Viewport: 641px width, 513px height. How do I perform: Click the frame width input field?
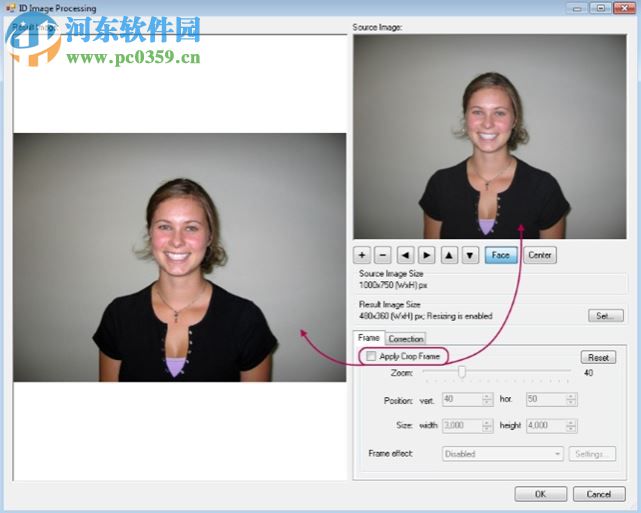[462, 426]
